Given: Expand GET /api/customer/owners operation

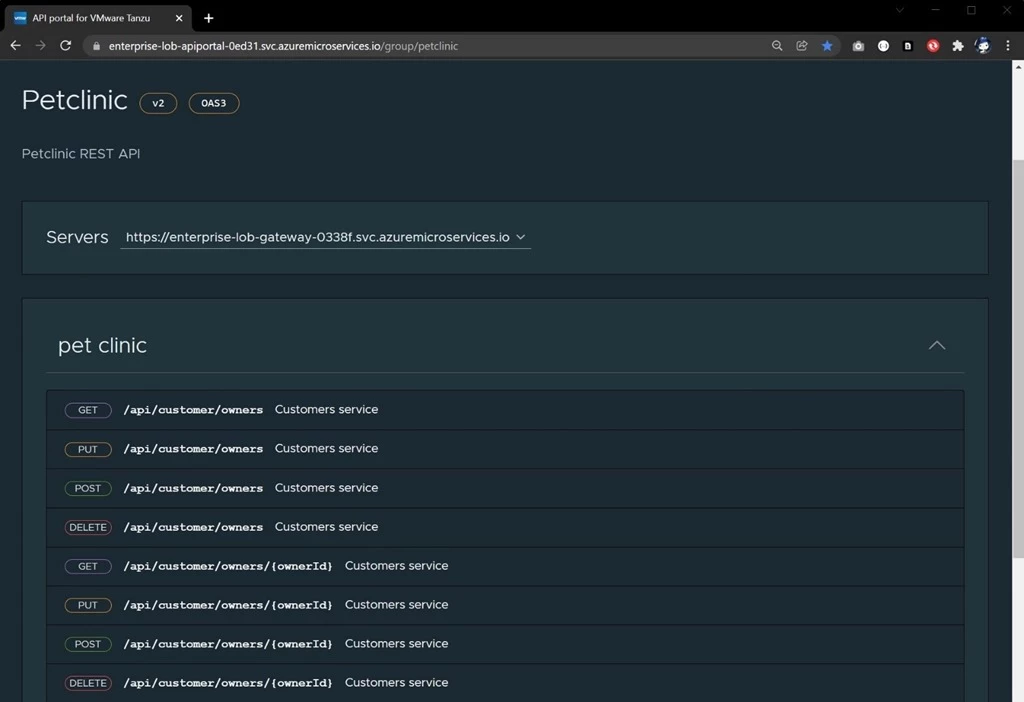Looking at the screenshot, I should click(x=505, y=410).
